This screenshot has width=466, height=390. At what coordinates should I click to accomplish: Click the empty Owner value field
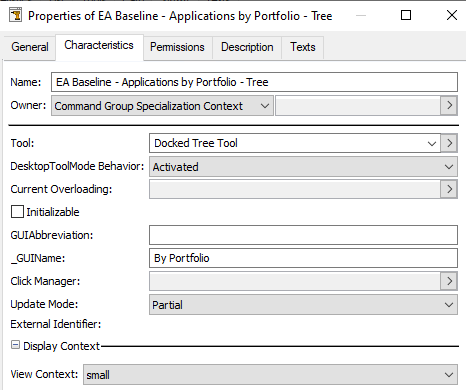(x=358, y=106)
